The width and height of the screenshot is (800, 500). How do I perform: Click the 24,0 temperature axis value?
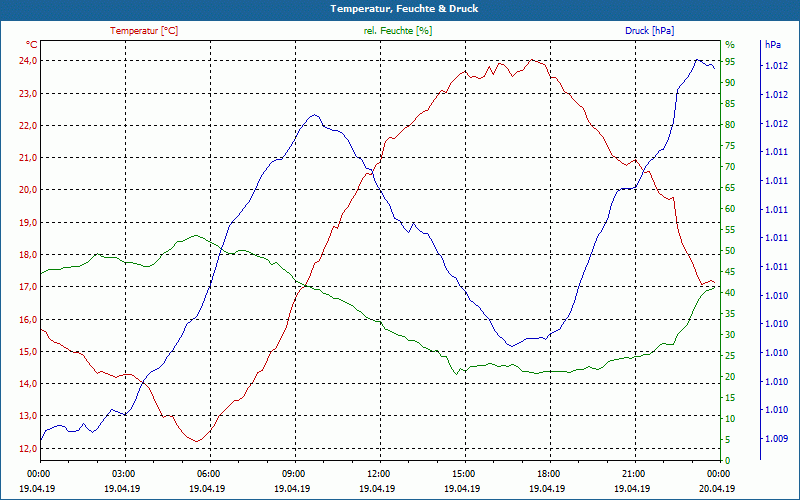click(x=28, y=61)
